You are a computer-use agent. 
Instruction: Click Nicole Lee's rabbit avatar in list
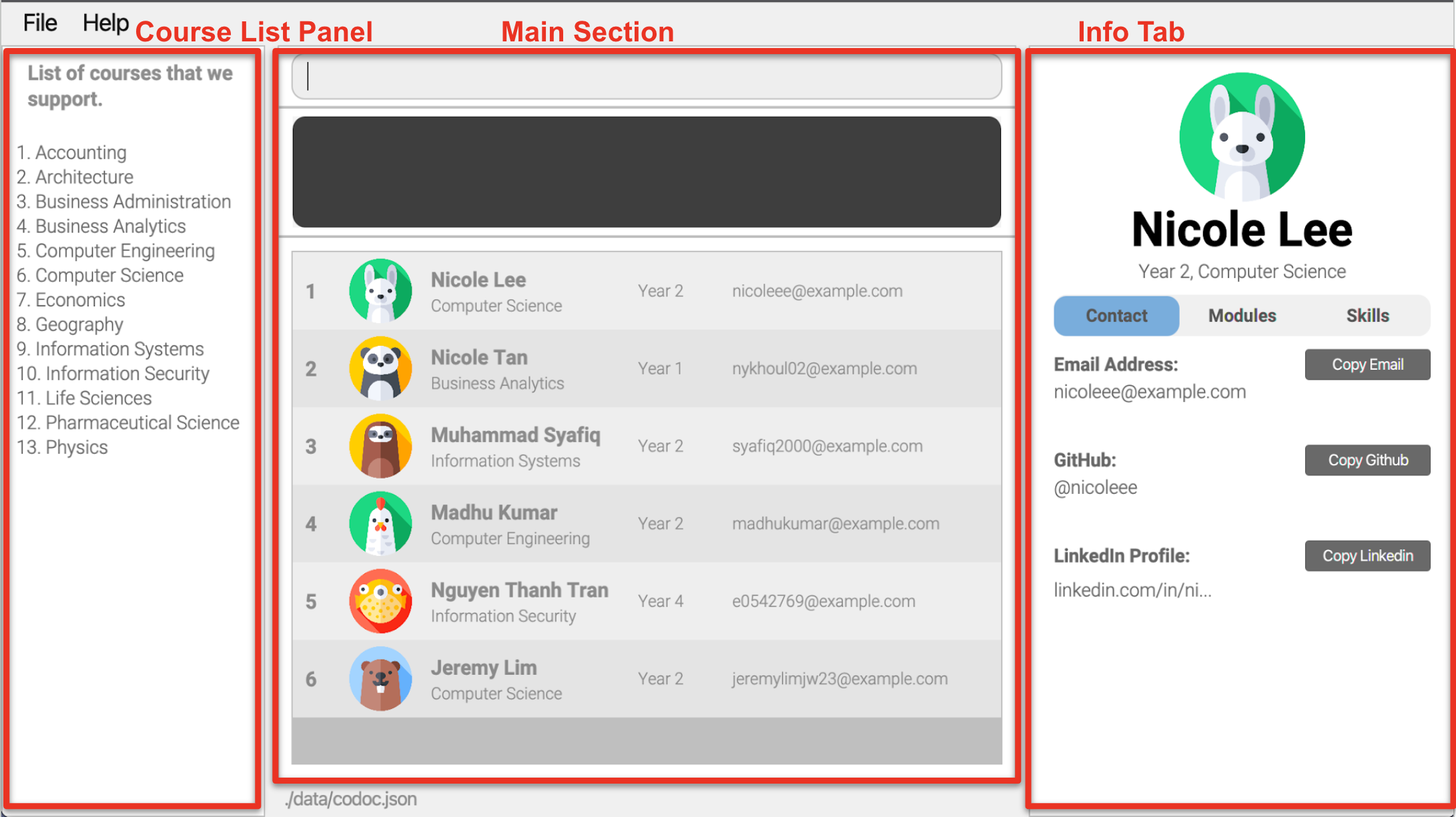(x=381, y=291)
